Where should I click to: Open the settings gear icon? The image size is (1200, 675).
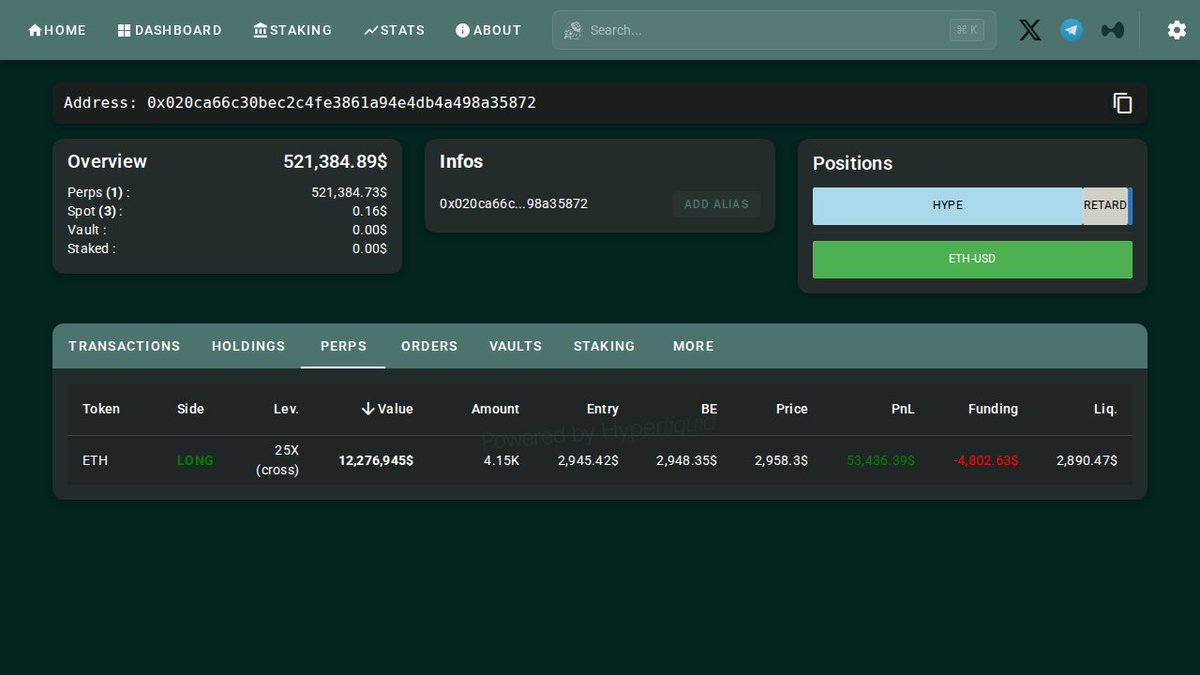[1177, 30]
